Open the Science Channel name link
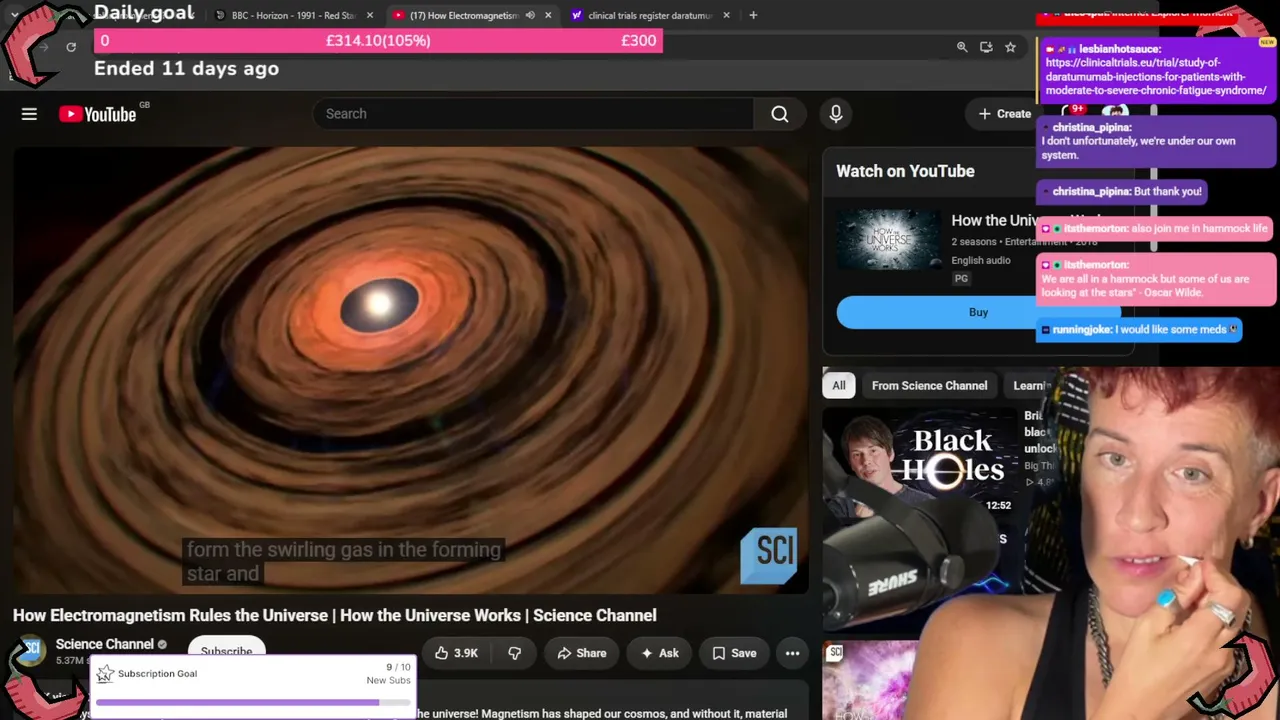The width and height of the screenshot is (1280, 720). click(x=104, y=644)
